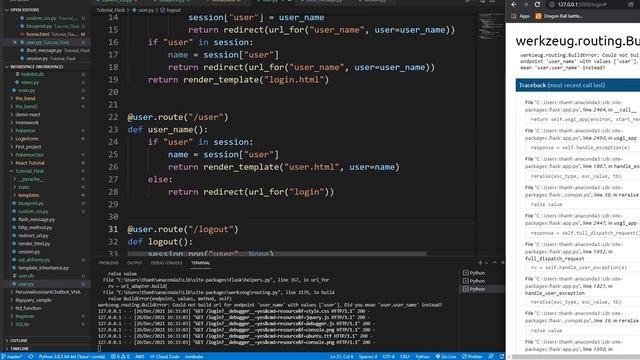Click the minikube status bar entry

point(194,357)
